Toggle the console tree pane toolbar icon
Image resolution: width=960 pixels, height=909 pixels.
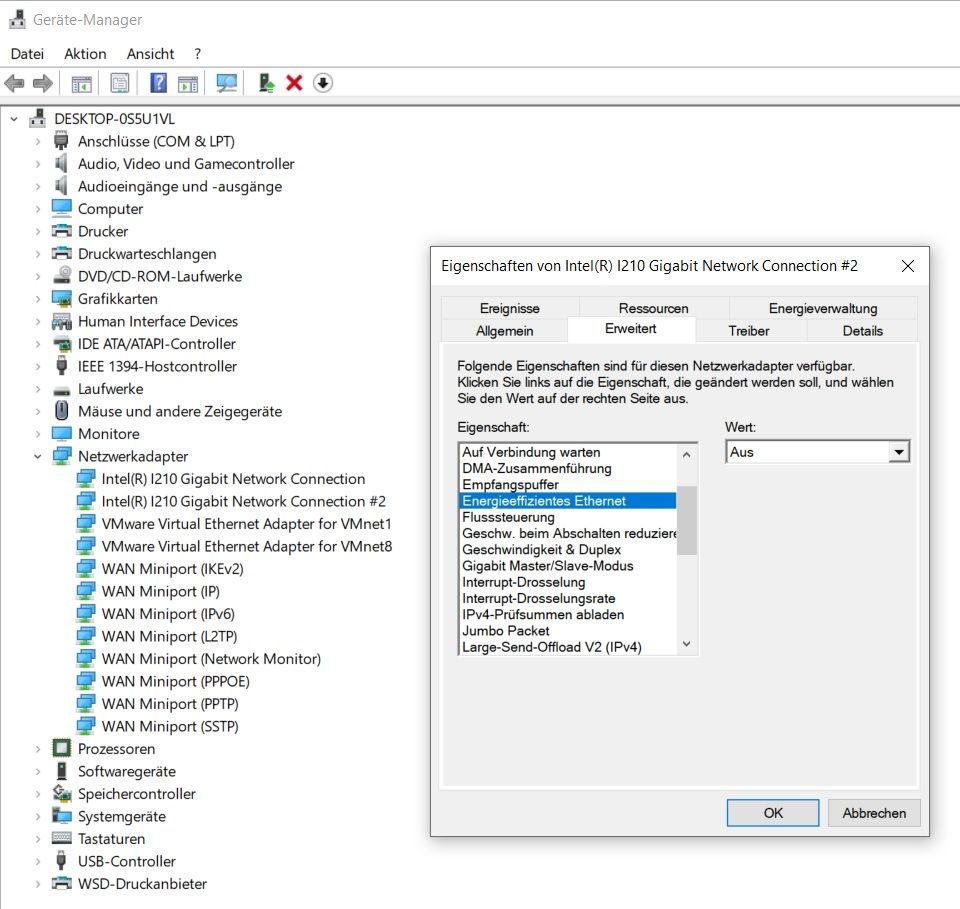pos(81,83)
